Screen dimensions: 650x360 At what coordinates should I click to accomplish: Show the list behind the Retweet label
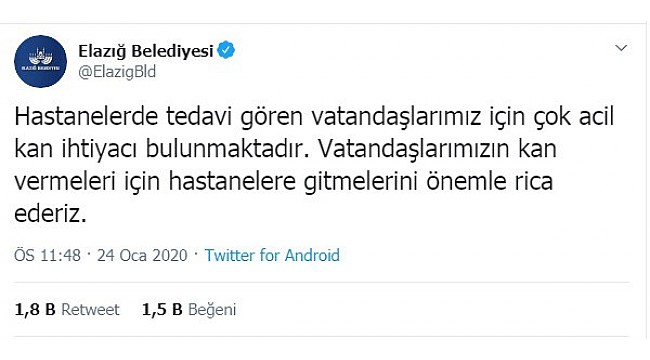90,309
